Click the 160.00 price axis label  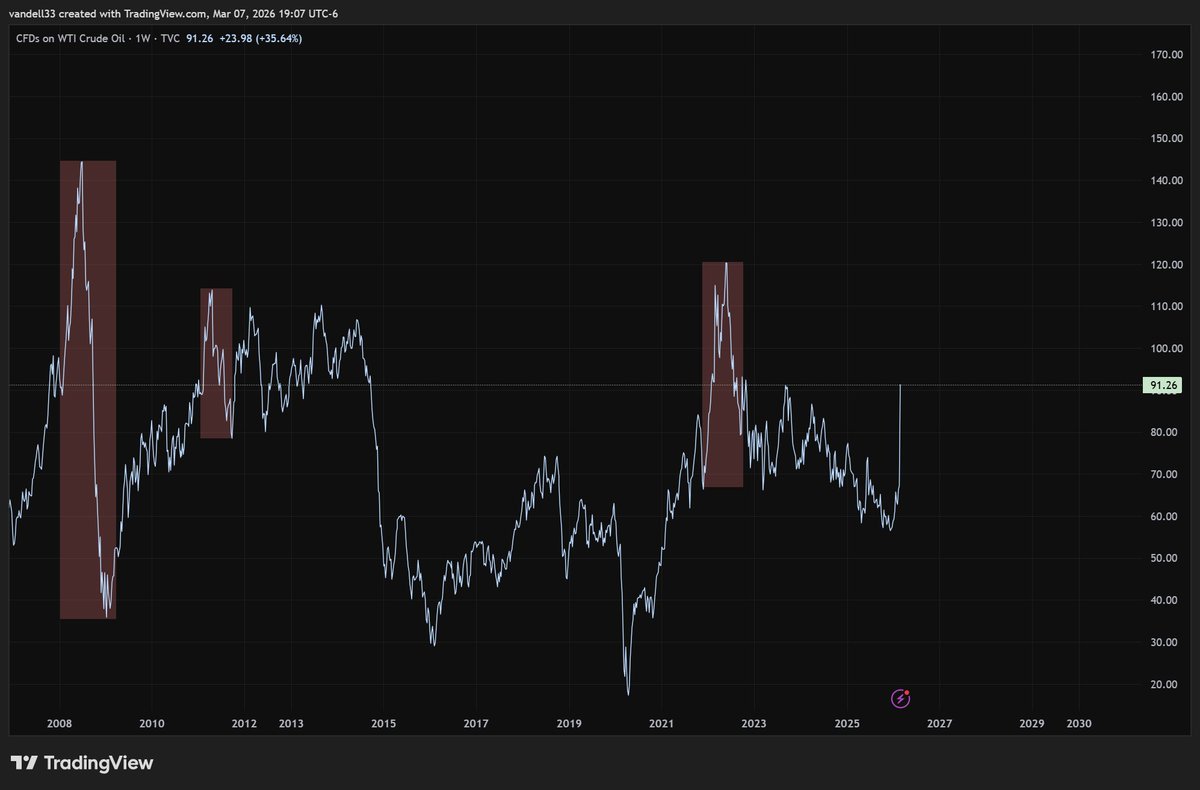coord(1166,97)
